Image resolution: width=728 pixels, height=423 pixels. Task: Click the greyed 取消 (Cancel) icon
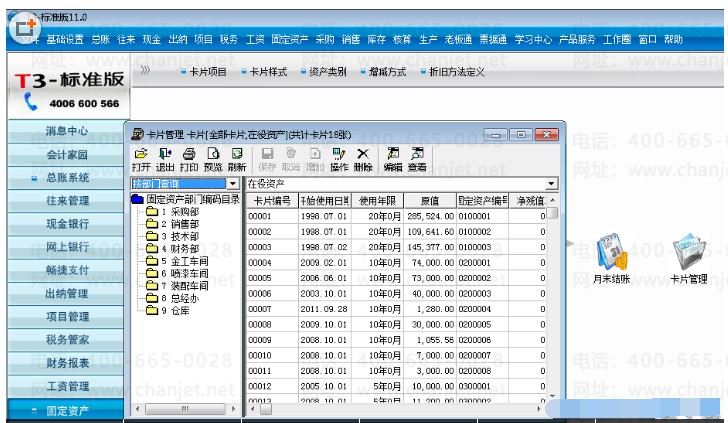291,159
